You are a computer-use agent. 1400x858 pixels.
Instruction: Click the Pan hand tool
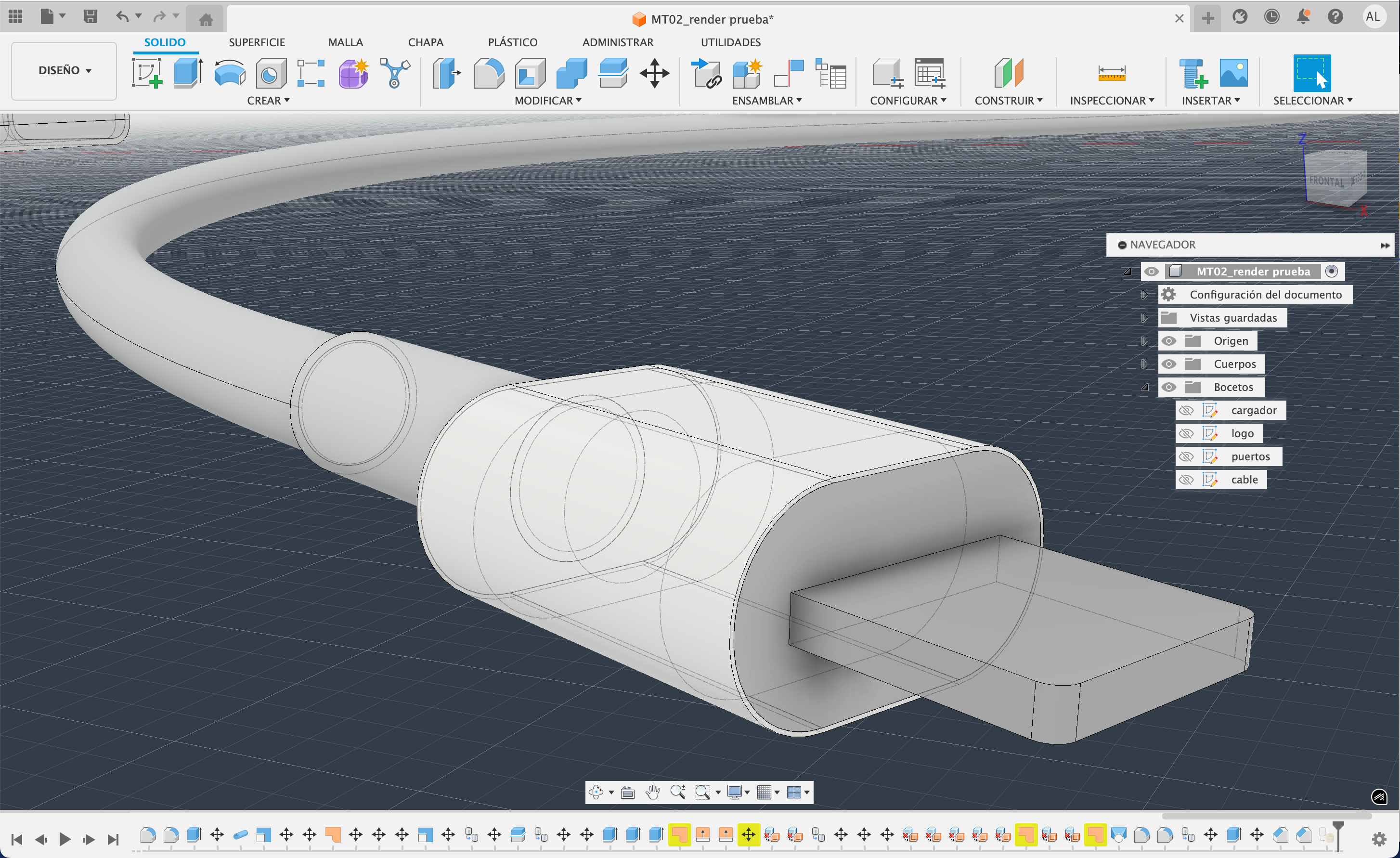652,792
